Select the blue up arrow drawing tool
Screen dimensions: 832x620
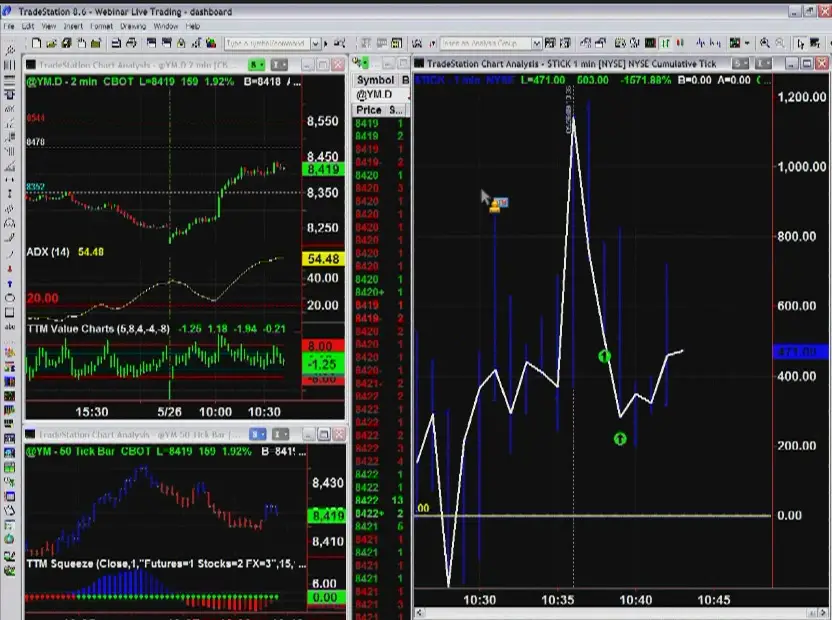10,285
